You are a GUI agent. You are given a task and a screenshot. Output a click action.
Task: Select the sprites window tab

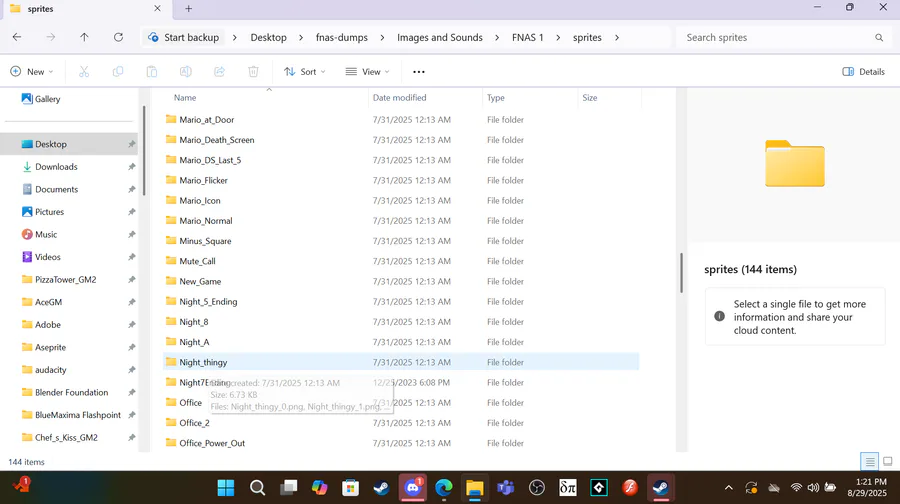pos(86,9)
